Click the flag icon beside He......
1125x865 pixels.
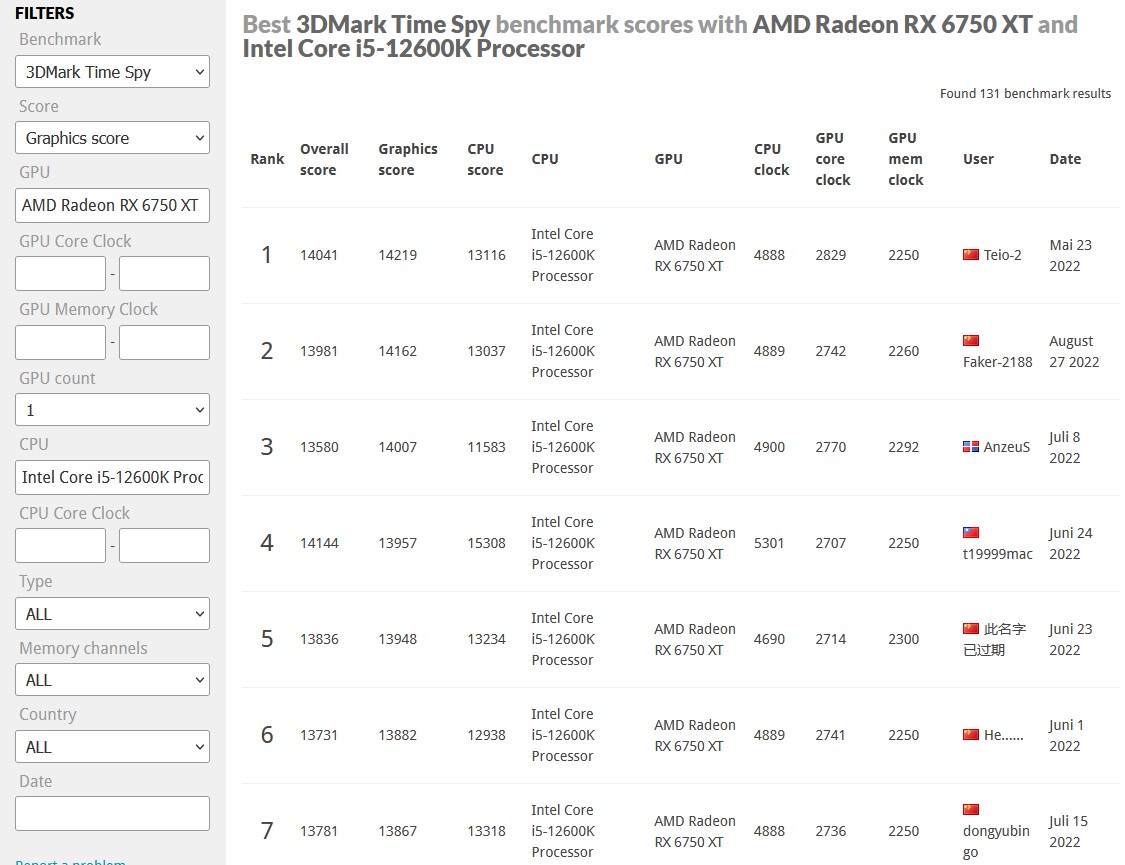(971, 734)
